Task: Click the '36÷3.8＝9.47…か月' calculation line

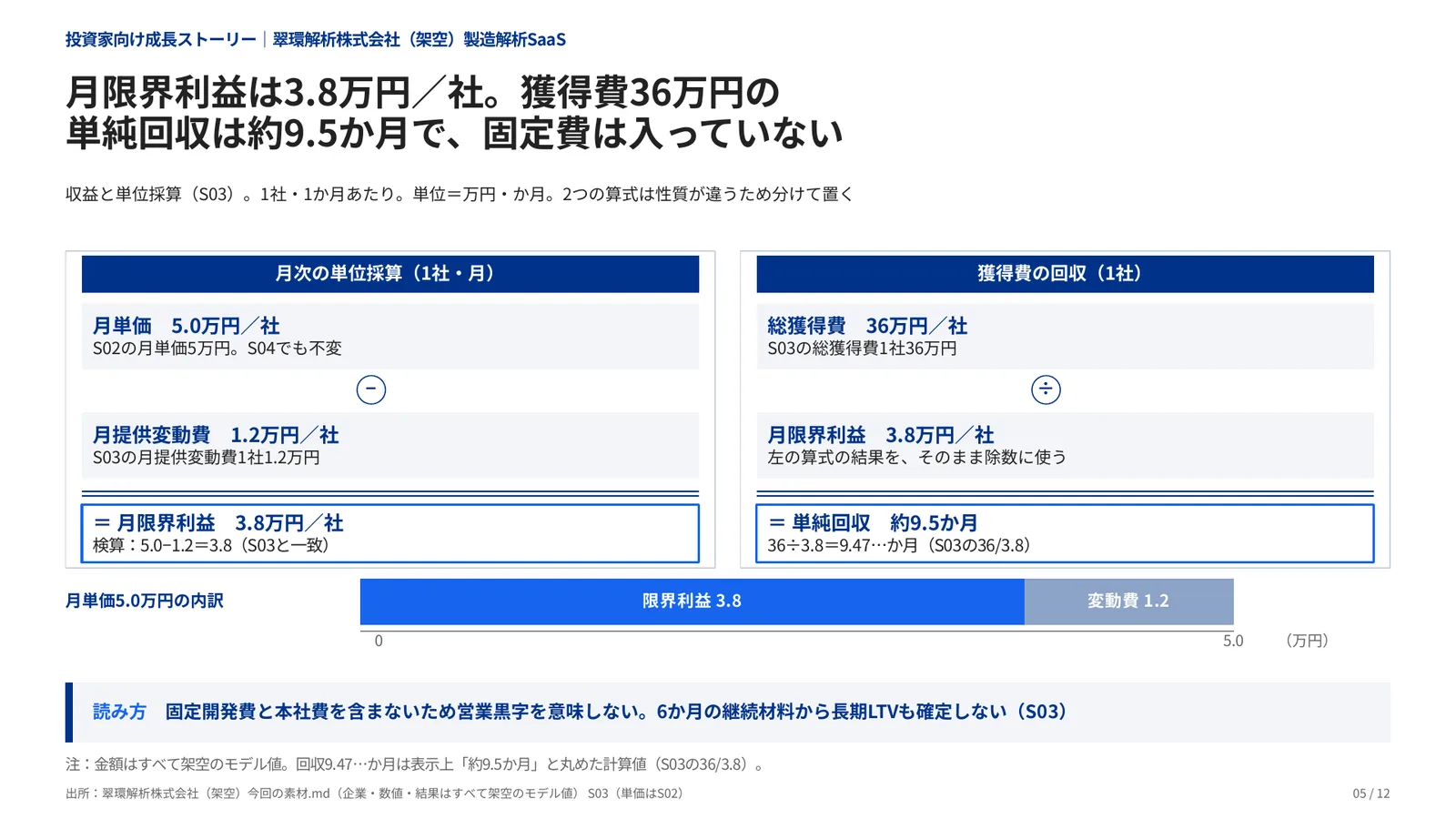Action: point(899,546)
